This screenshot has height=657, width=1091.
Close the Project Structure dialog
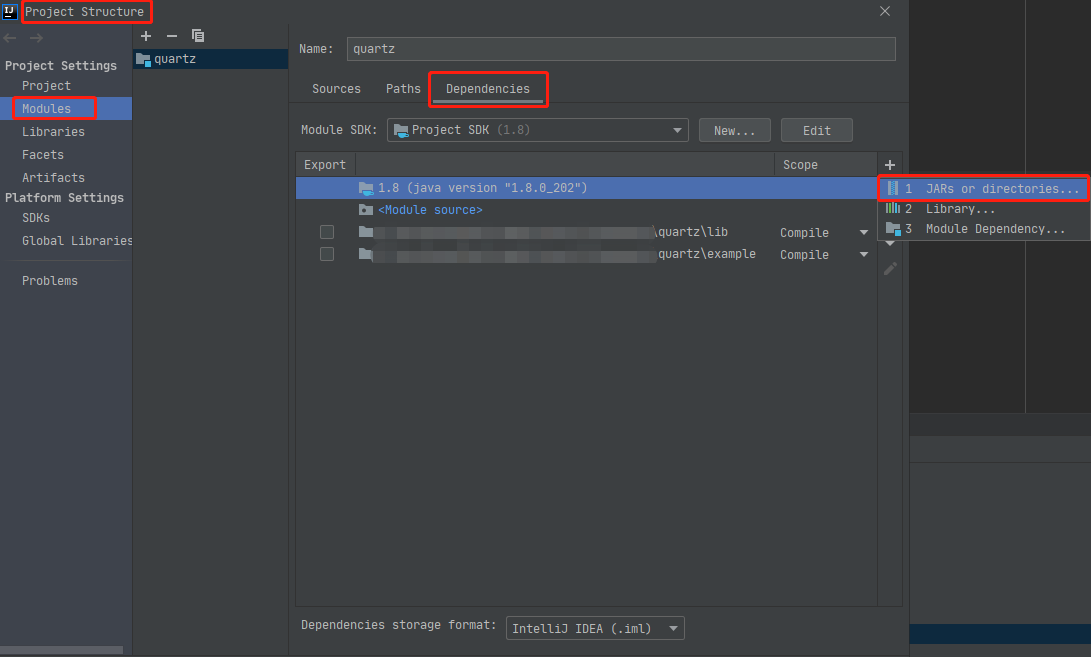885,11
